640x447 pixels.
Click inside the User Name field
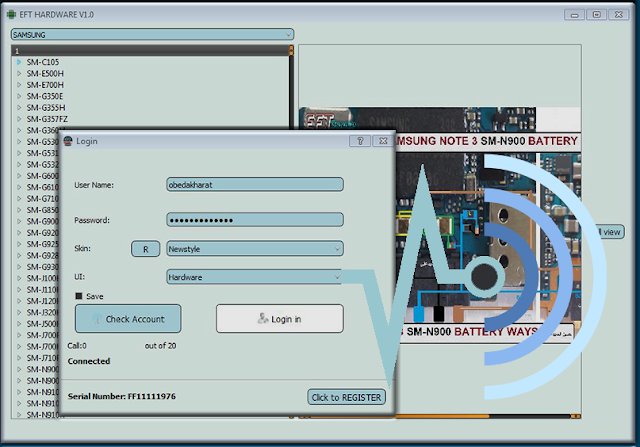click(x=255, y=185)
